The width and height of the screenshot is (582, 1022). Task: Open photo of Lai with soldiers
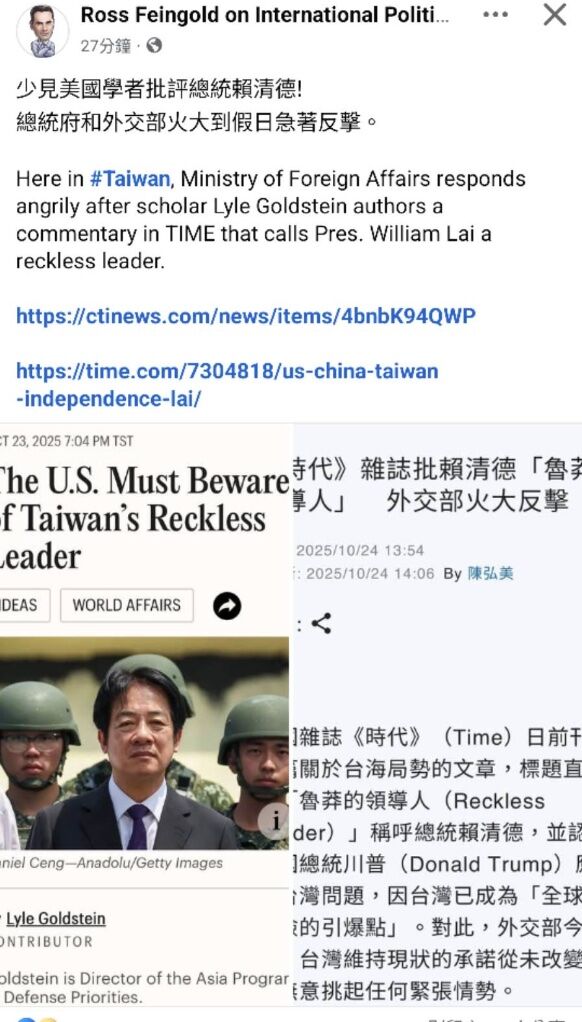click(144, 744)
